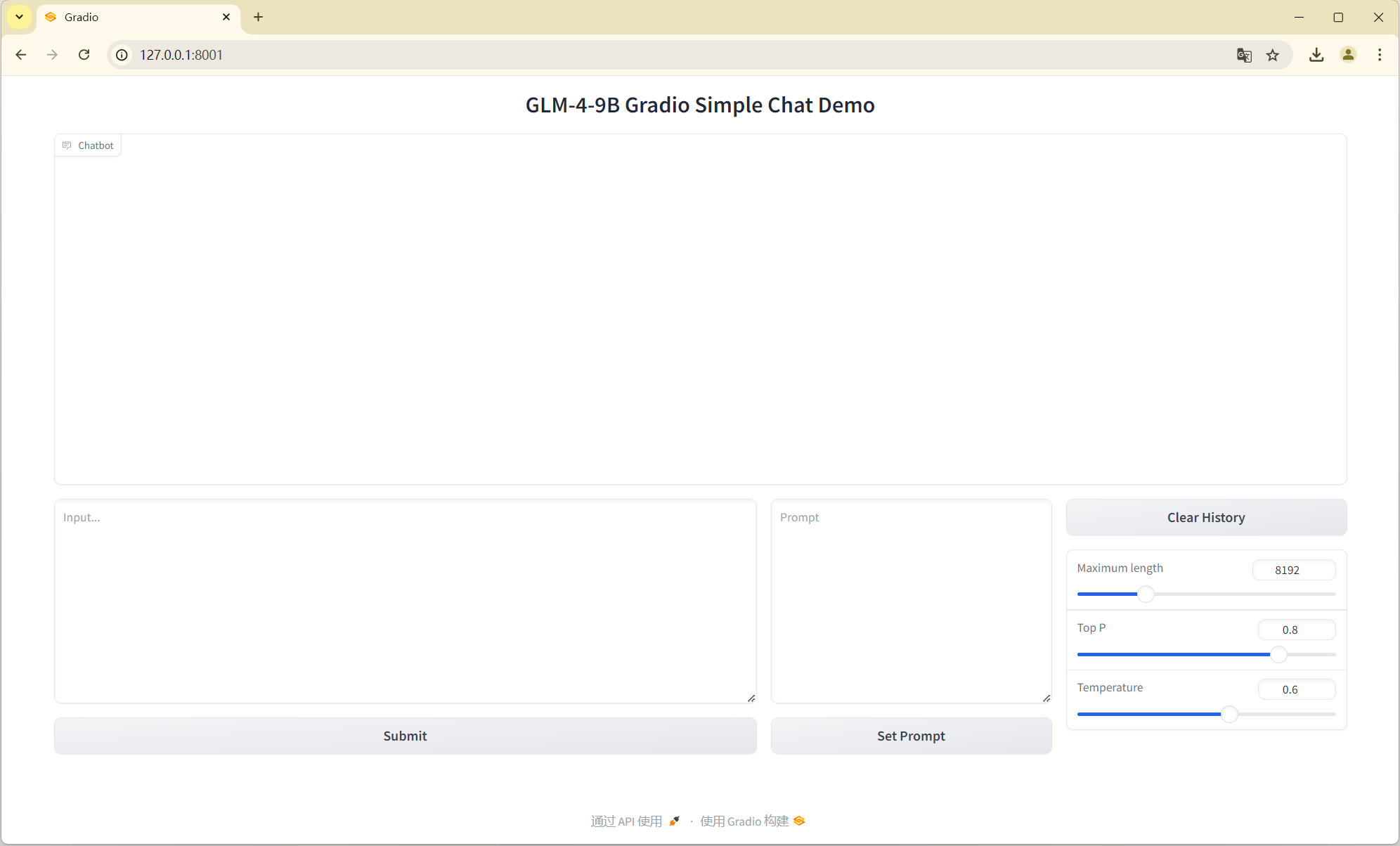The image size is (1400, 846).
Task: Click the Gradio logo in the footer
Action: coord(798,820)
